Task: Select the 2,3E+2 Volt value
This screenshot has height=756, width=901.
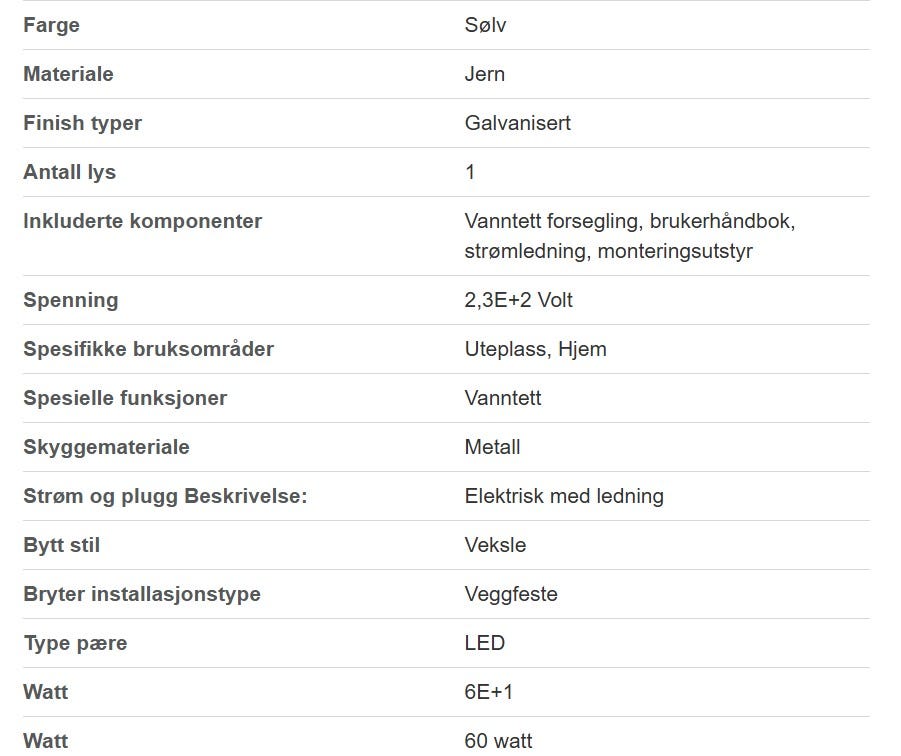Action: 518,300
